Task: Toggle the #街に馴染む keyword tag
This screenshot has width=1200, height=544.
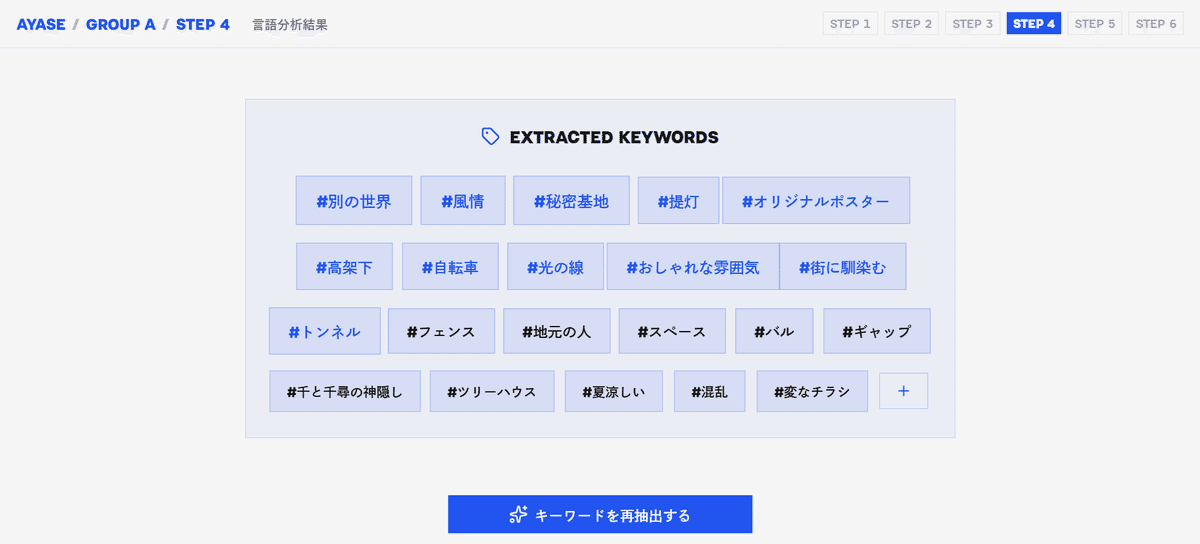Action: coord(843,267)
